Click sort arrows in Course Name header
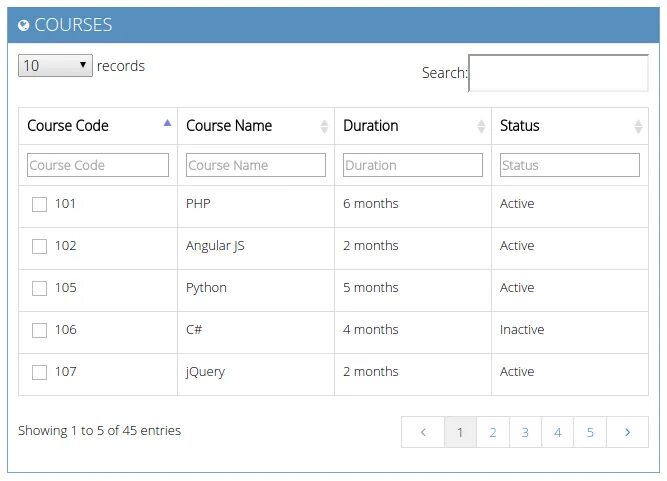Screen dimensions: 667x481 point(324,126)
